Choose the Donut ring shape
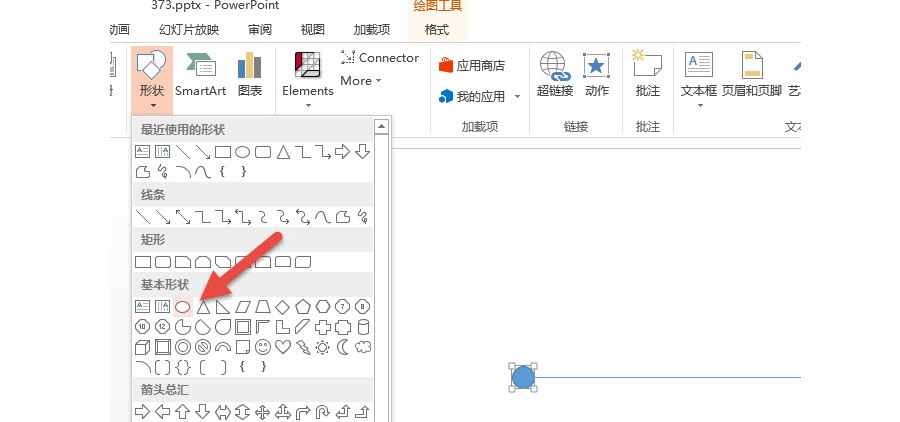Image resolution: width=900 pixels, height=422 pixels. (x=183, y=347)
